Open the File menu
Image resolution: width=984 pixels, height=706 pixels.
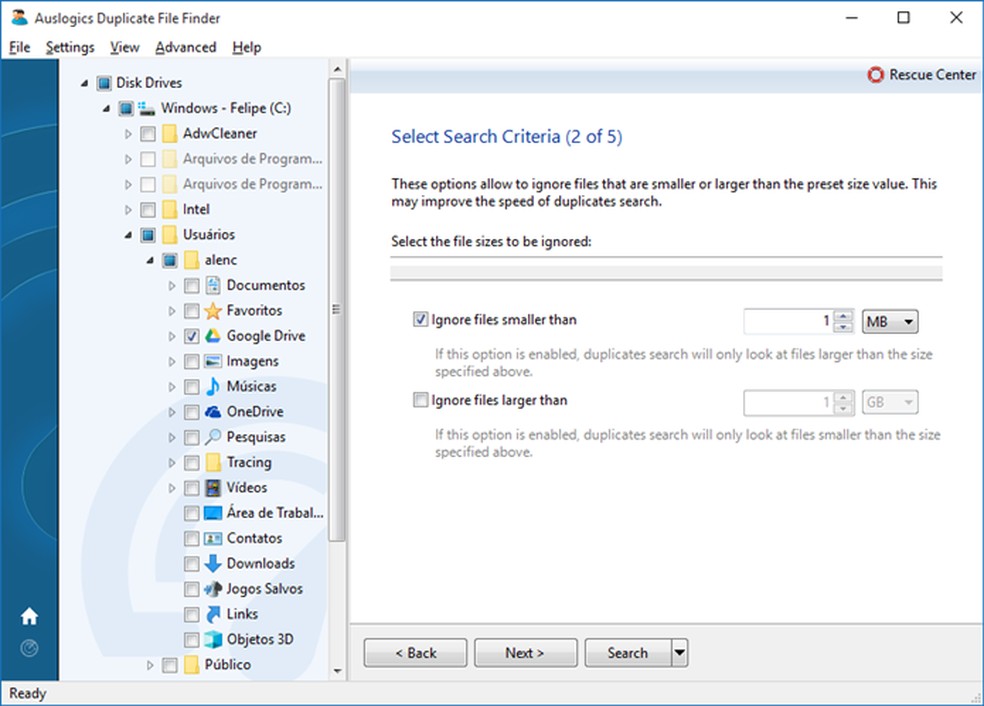click(19, 47)
